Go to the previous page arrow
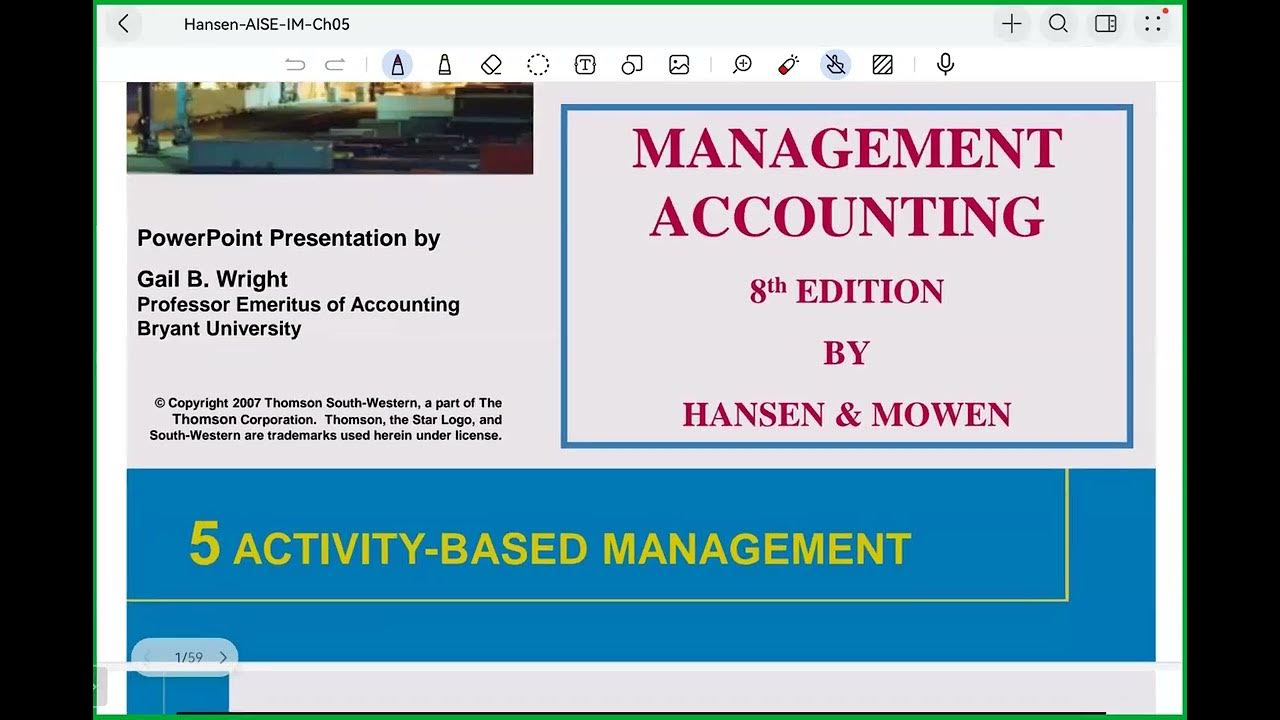1280x720 pixels. 146,658
